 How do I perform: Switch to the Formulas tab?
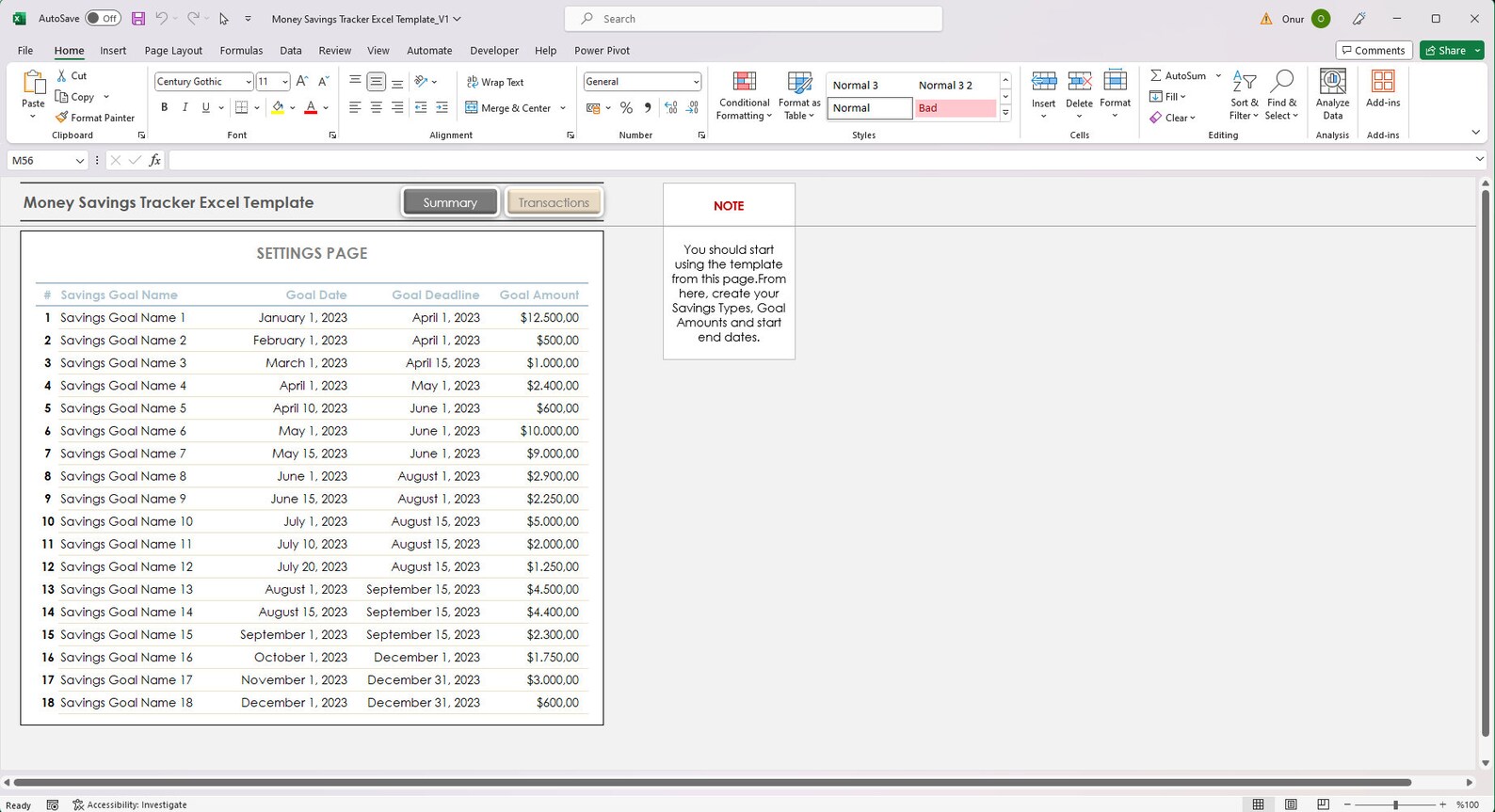click(241, 51)
